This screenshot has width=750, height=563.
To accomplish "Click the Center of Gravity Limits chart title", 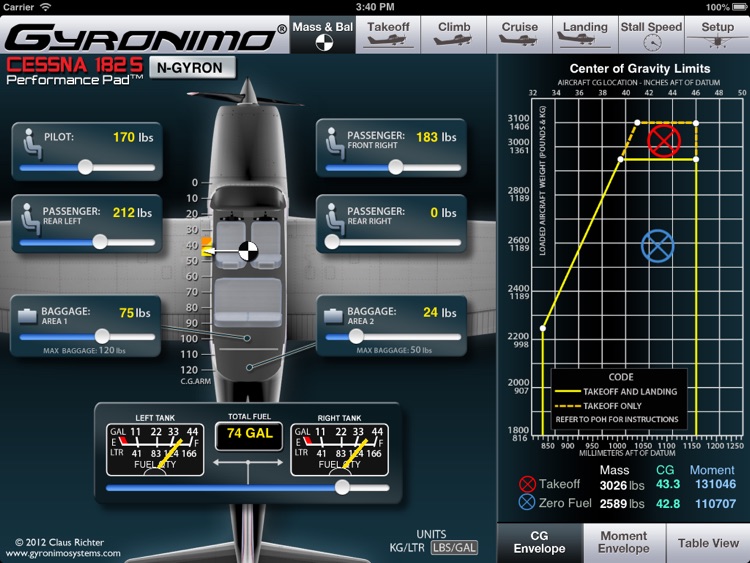I will pos(640,68).
